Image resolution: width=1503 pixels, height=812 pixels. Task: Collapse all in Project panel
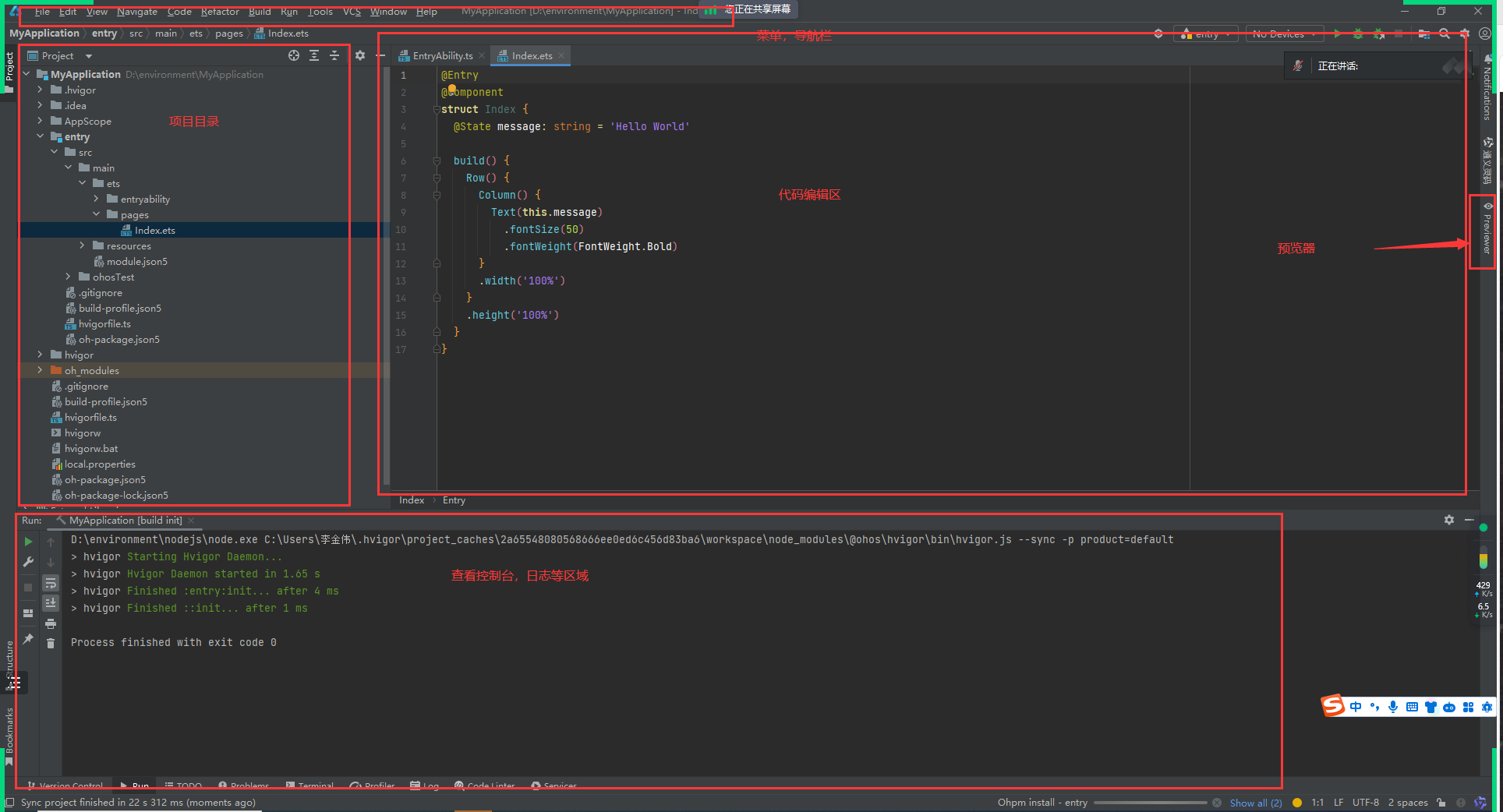click(334, 55)
